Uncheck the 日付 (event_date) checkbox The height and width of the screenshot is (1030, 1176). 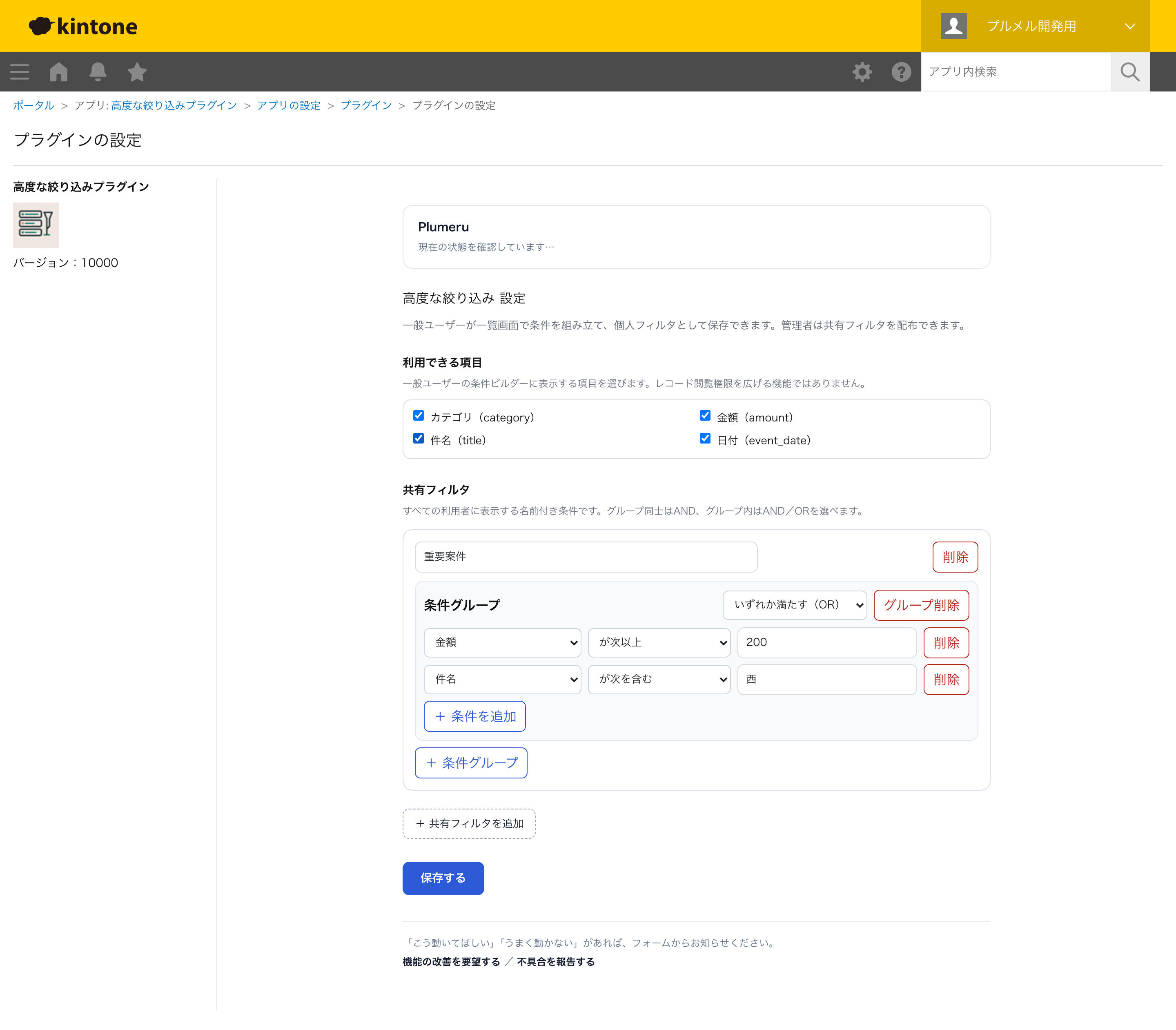tap(705, 439)
